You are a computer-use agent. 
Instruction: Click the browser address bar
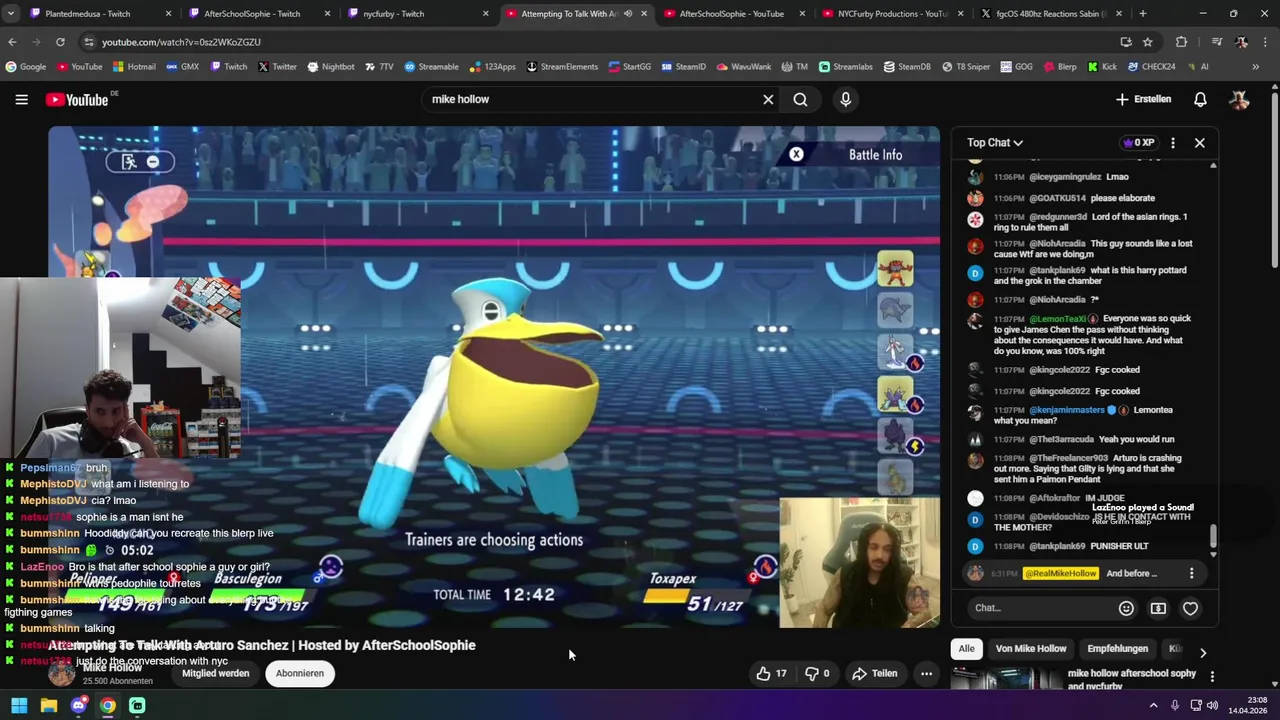[x=600, y=42]
